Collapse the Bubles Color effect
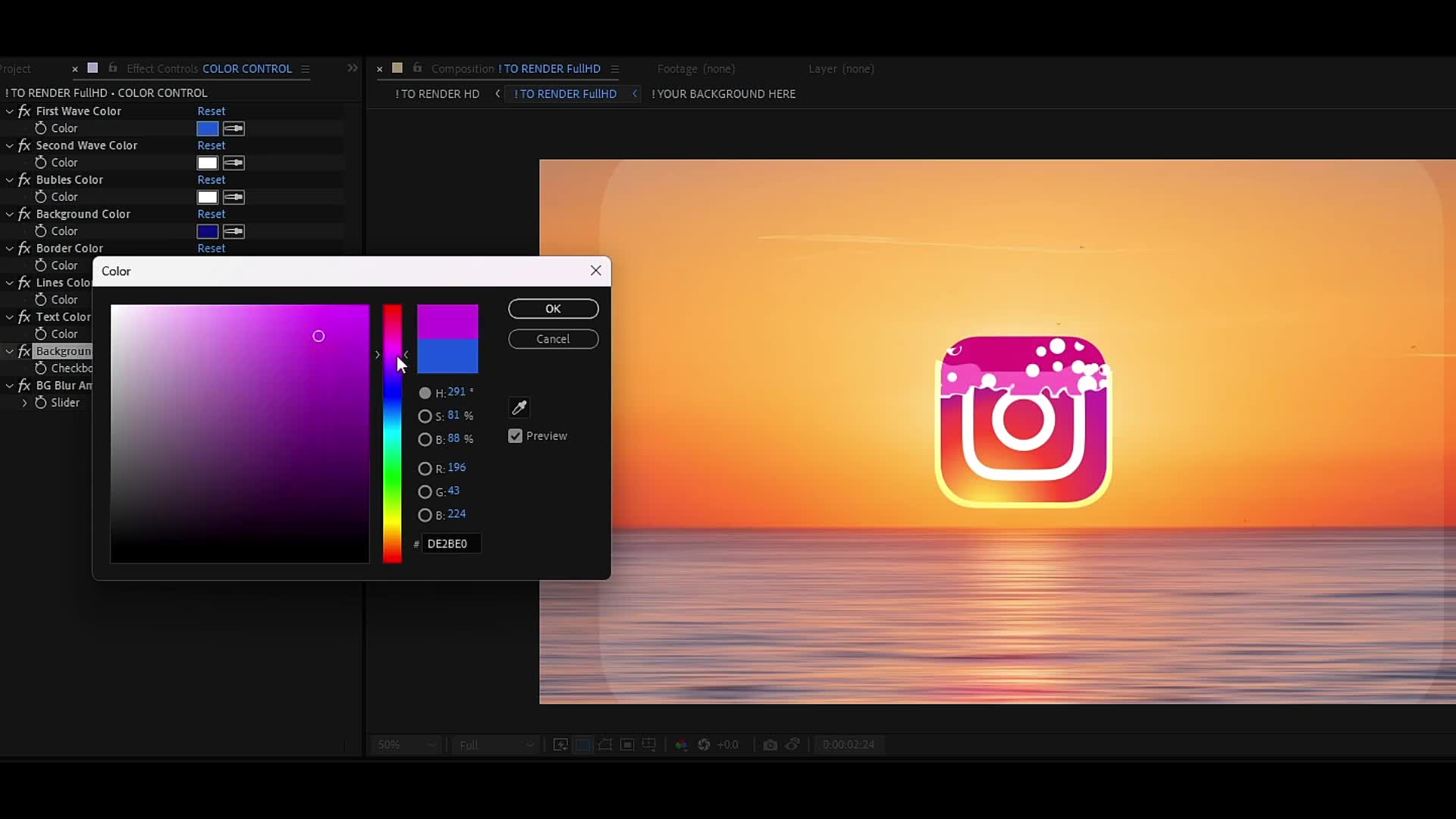 (10, 180)
